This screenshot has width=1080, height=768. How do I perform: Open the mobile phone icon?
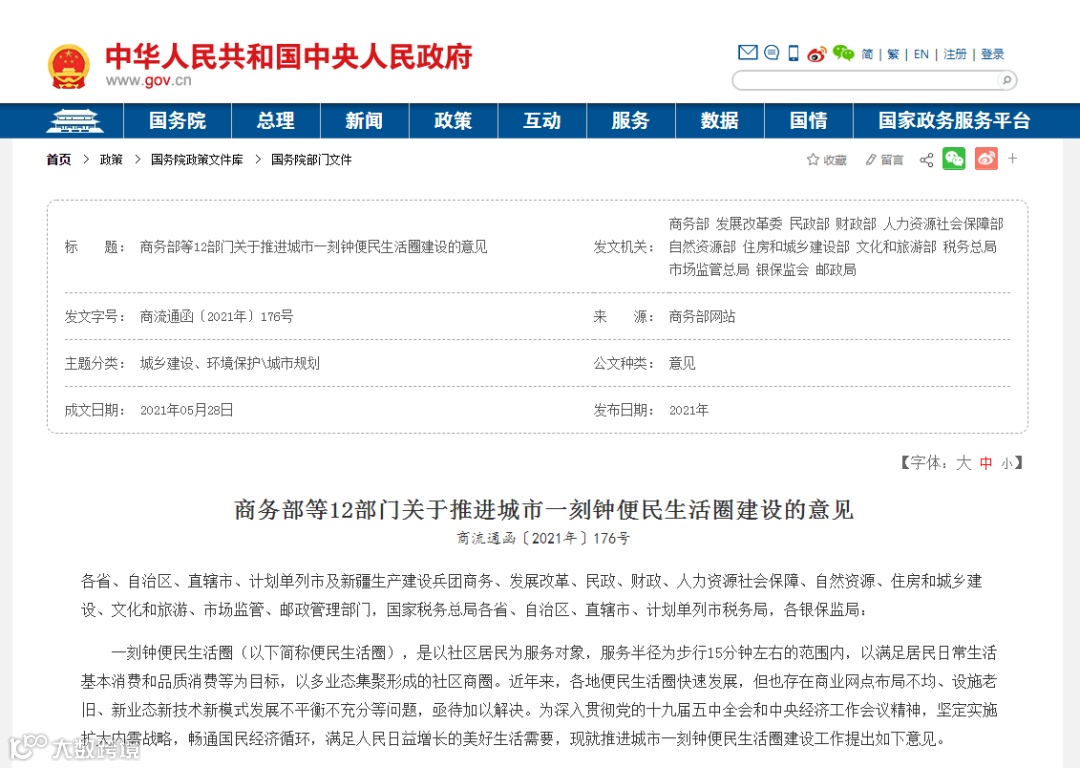(x=793, y=53)
